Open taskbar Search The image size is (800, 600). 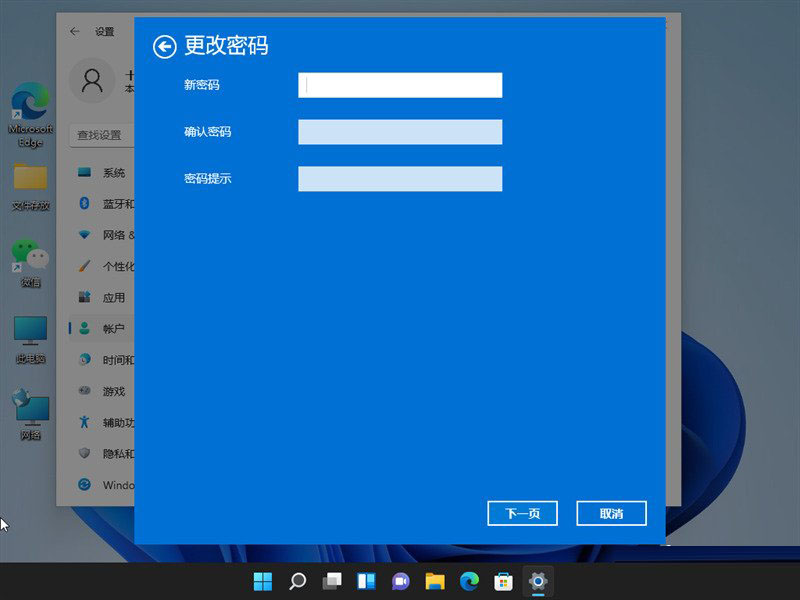(297, 581)
